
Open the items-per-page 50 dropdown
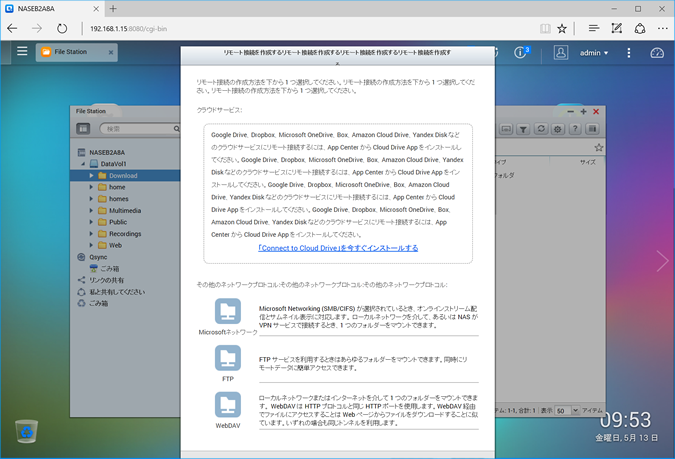coord(567,410)
